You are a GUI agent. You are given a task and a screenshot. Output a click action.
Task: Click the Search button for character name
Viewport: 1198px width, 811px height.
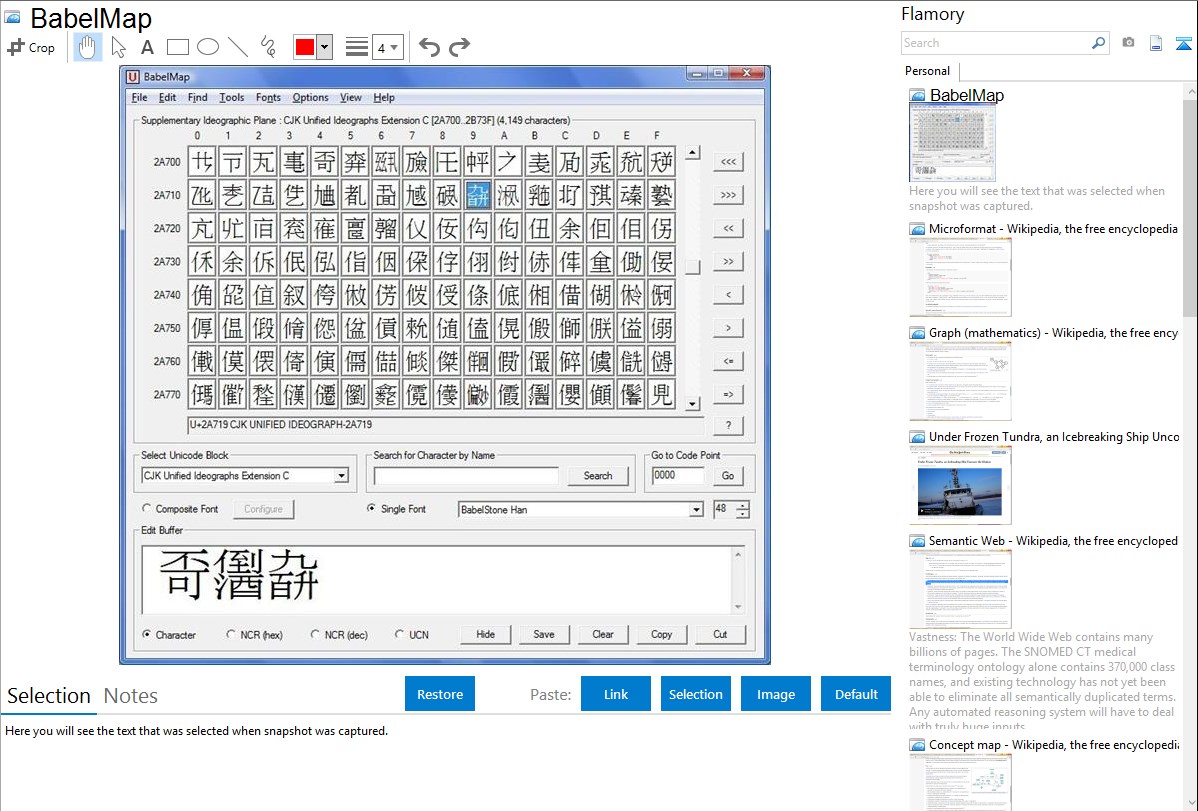pos(598,475)
